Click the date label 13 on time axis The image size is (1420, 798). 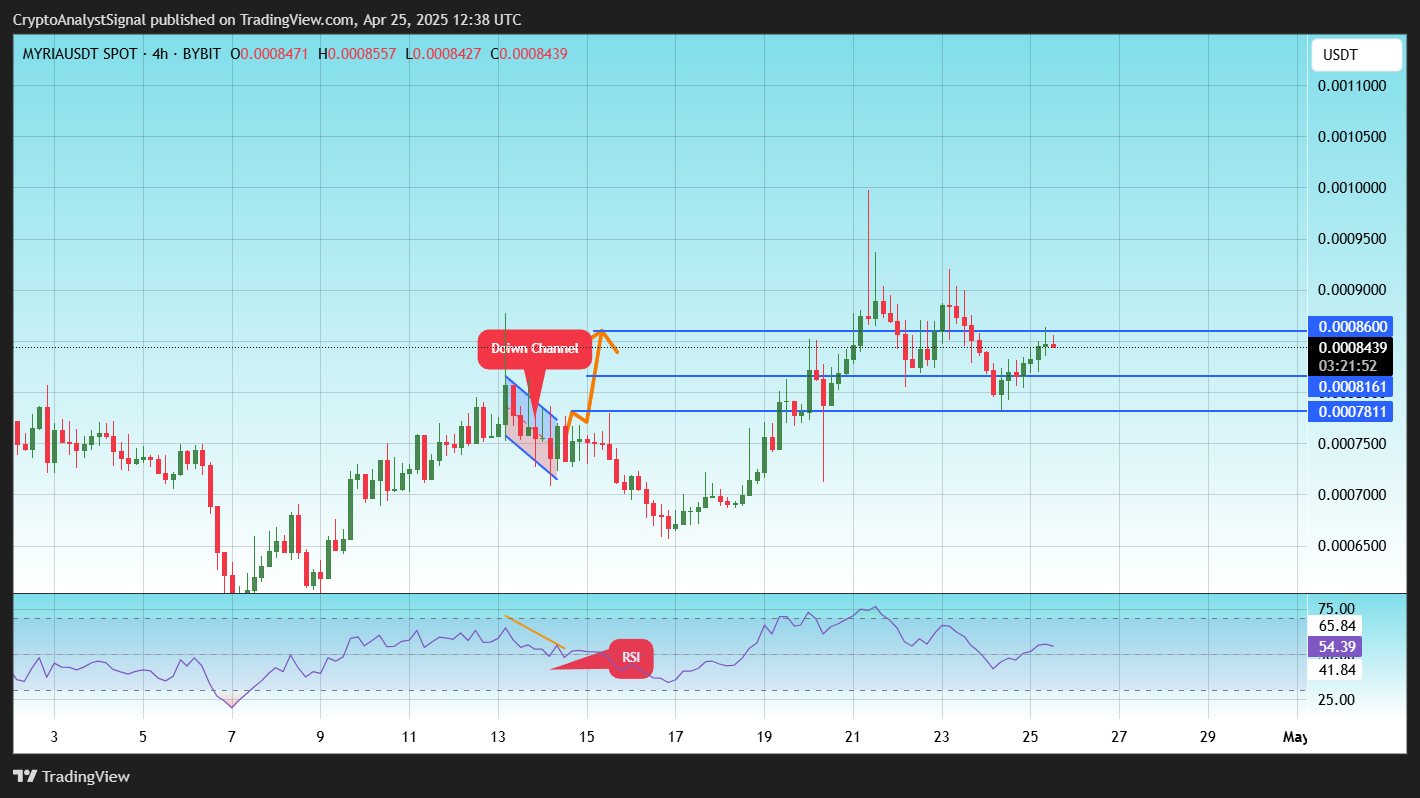[497, 737]
